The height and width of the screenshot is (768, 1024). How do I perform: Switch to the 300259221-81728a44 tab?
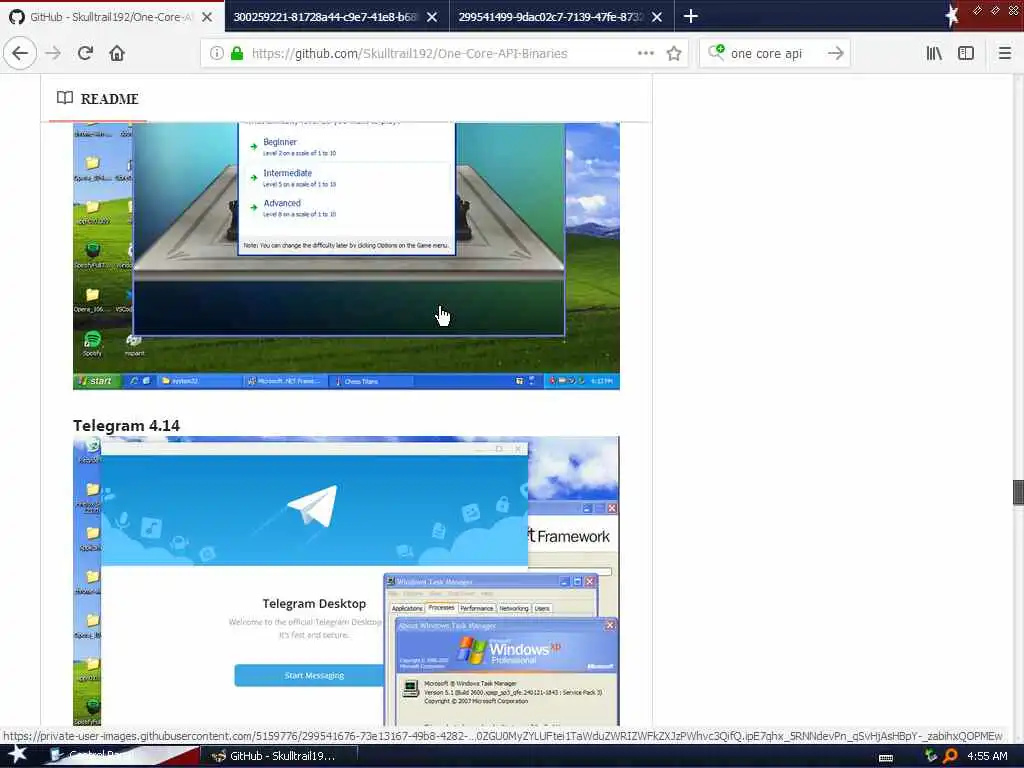click(337, 16)
